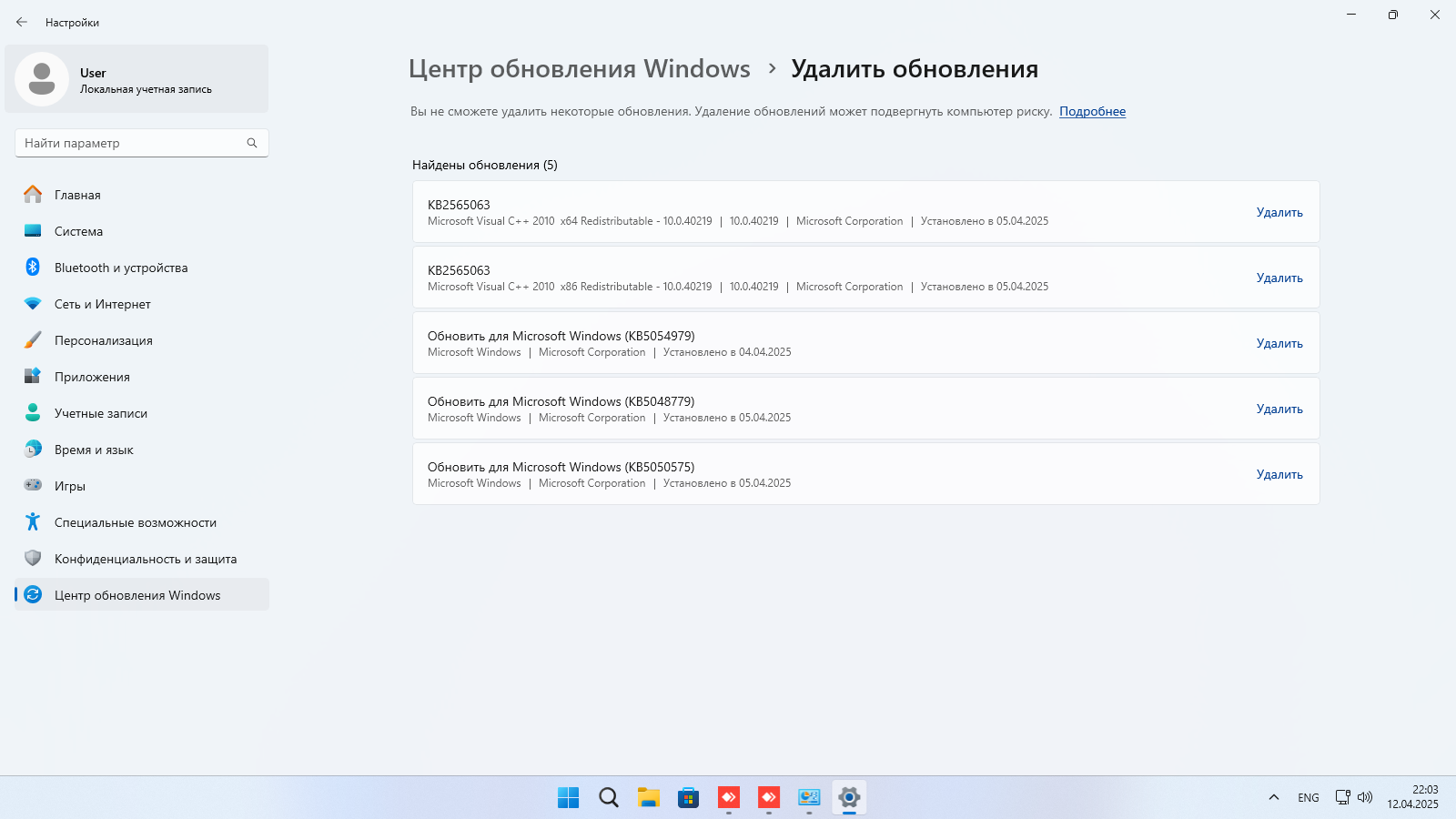Click the Удалить обновления page title
This screenshot has width=1456, height=819.
(x=915, y=69)
